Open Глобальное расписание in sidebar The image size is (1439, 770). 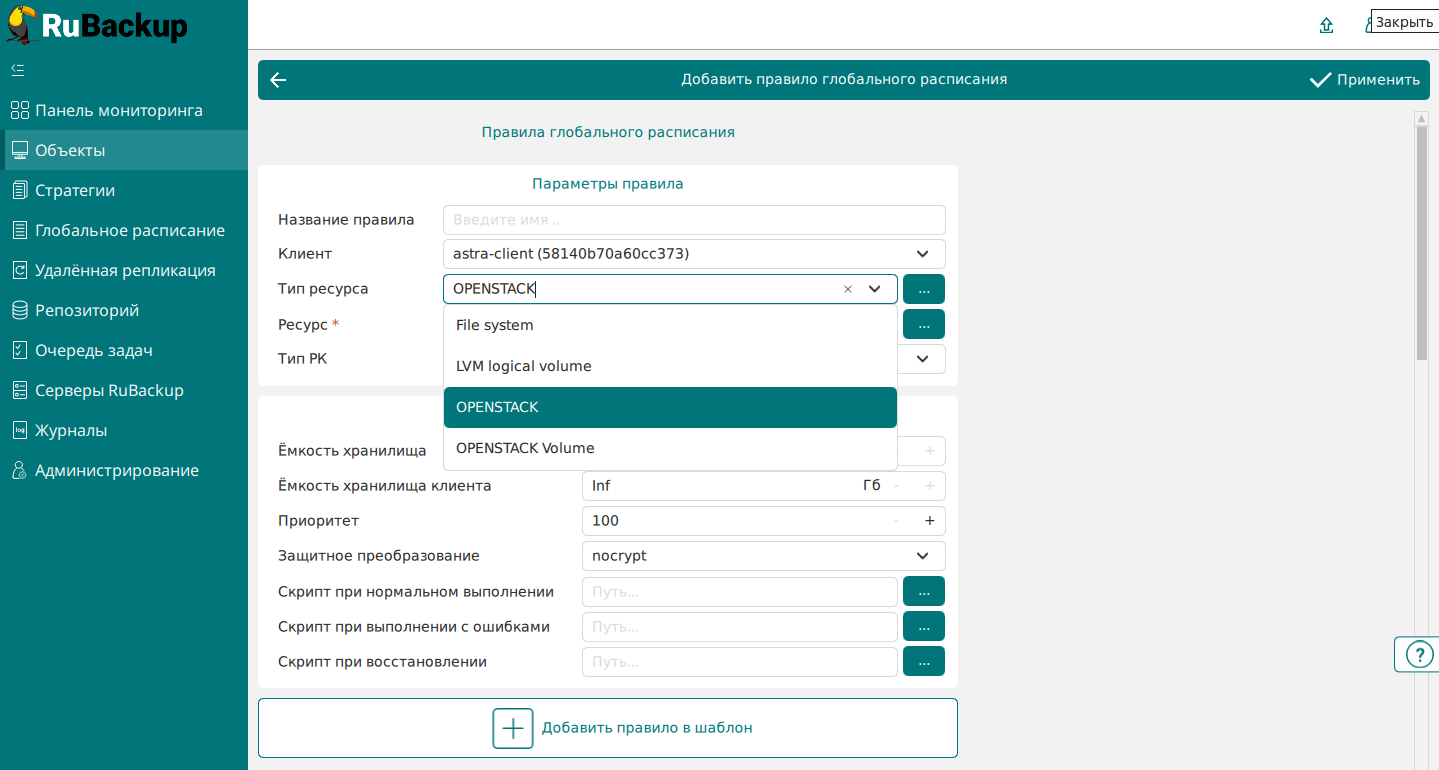pos(124,230)
